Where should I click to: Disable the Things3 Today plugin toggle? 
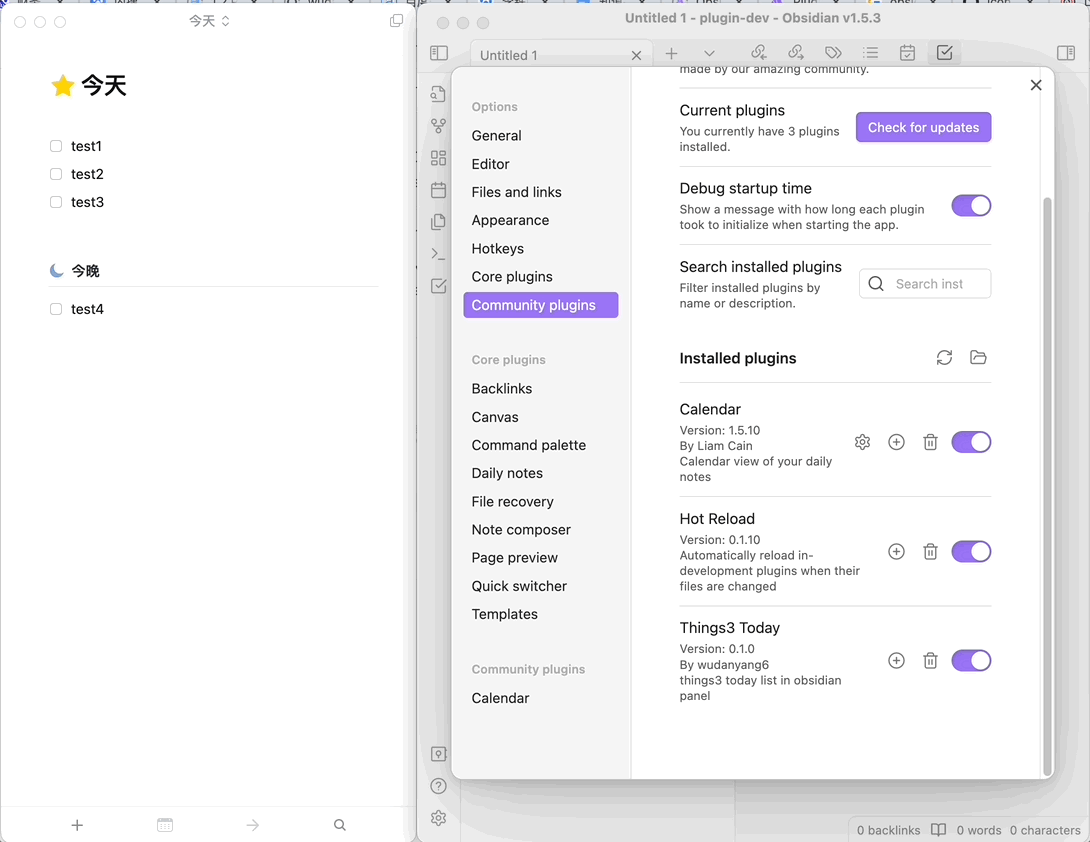[x=971, y=661]
